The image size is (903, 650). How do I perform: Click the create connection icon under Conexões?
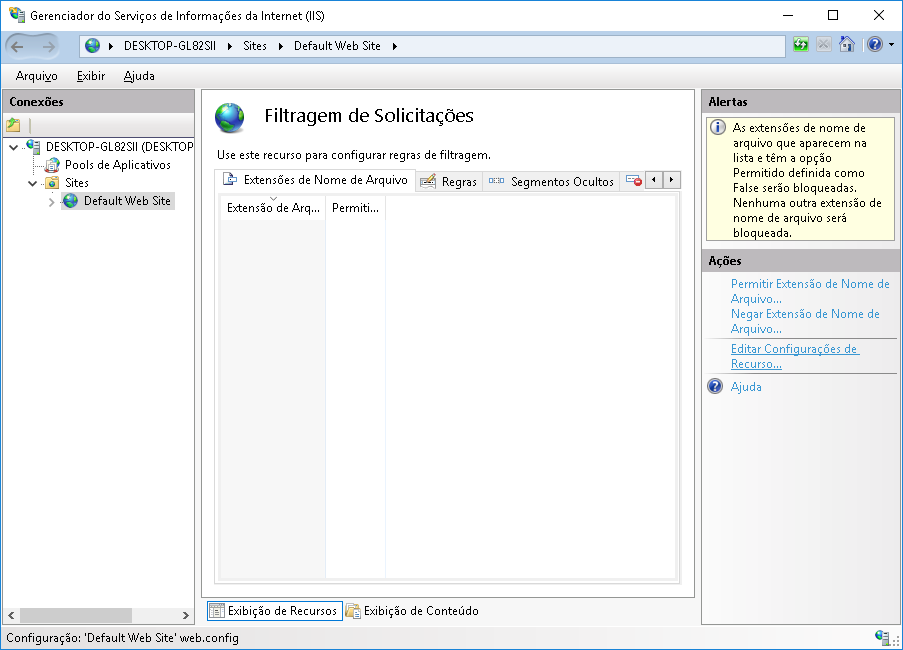13,124
